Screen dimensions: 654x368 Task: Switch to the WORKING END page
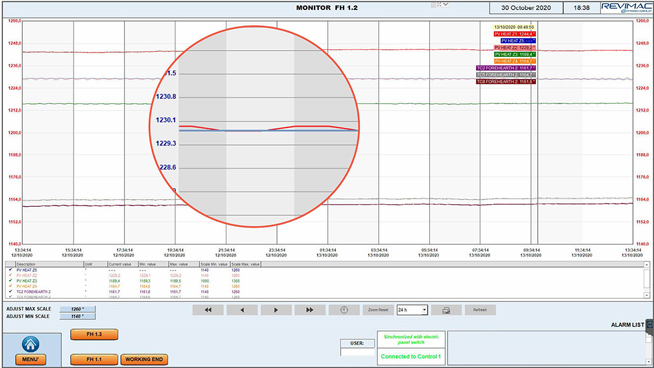pos(144,359)
